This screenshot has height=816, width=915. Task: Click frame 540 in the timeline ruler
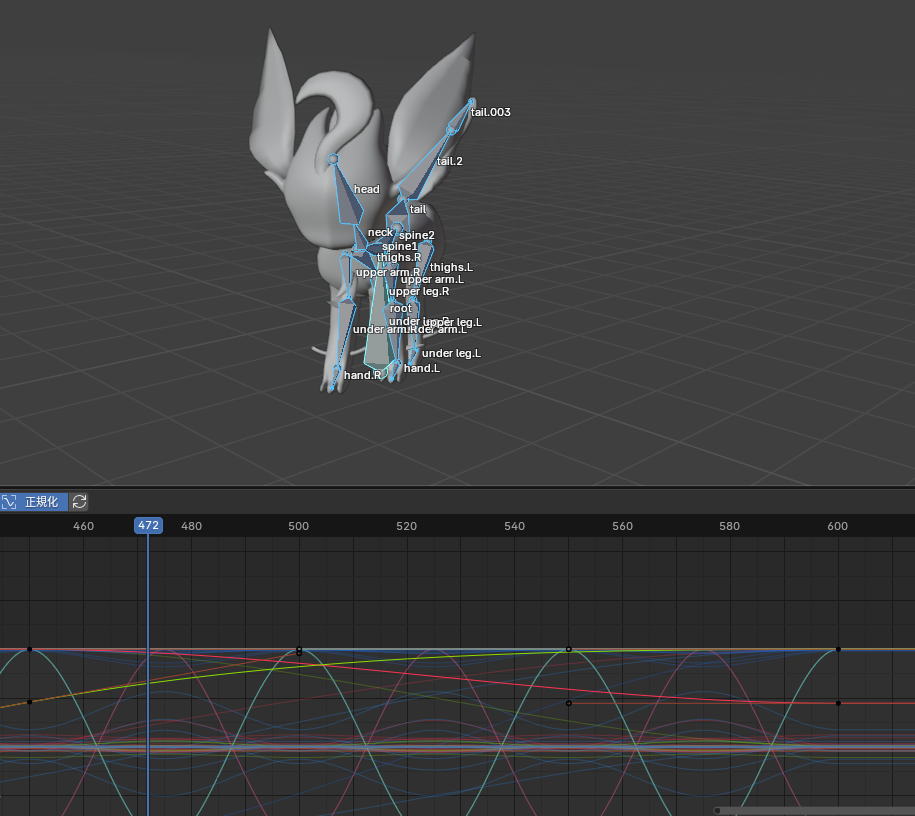tap(514, 526)
